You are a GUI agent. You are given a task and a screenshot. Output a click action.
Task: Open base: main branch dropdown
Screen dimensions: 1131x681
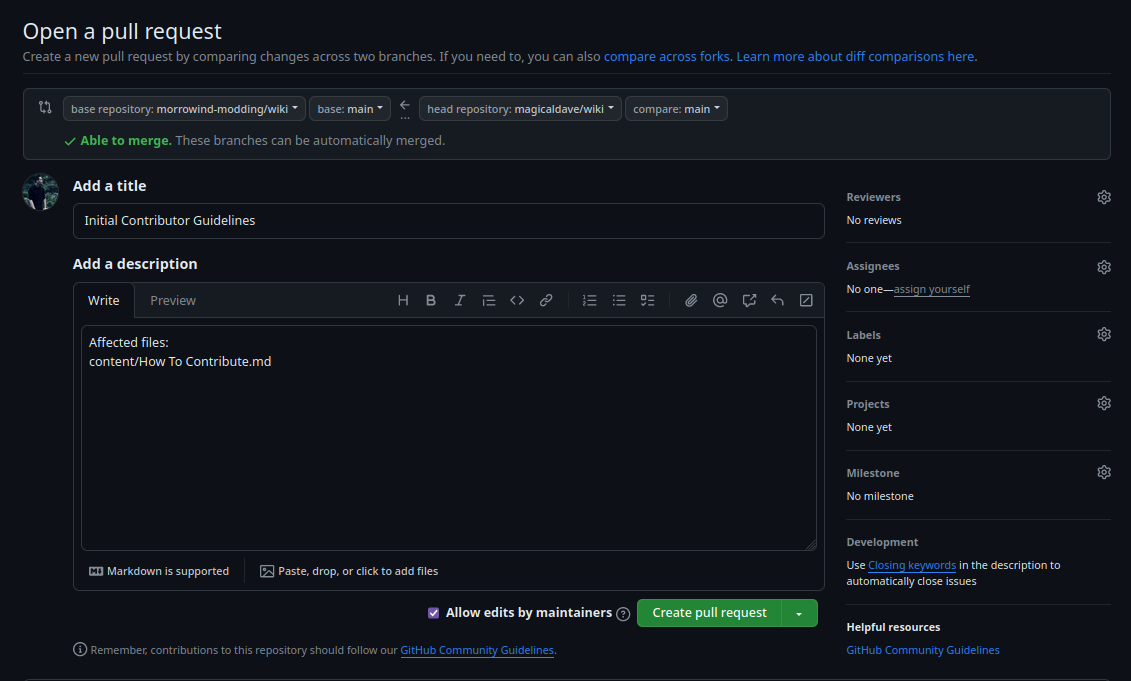tap(350, 109)
